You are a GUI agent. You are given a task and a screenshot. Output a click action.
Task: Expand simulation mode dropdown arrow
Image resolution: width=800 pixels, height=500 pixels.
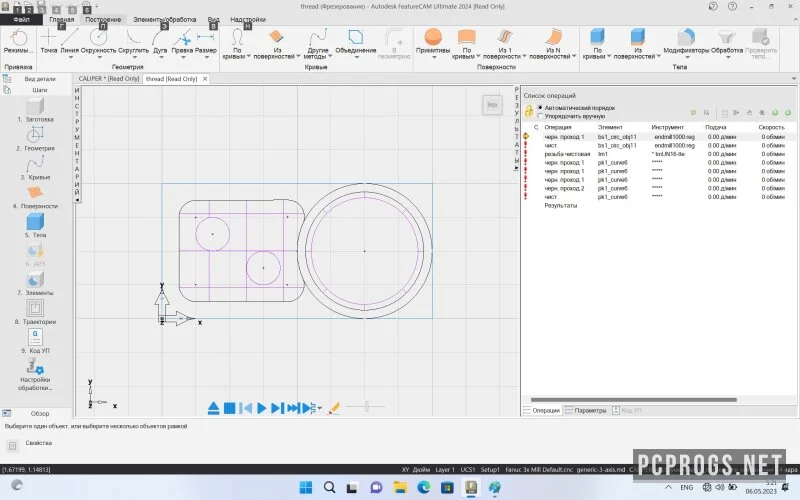coord(319,408)
